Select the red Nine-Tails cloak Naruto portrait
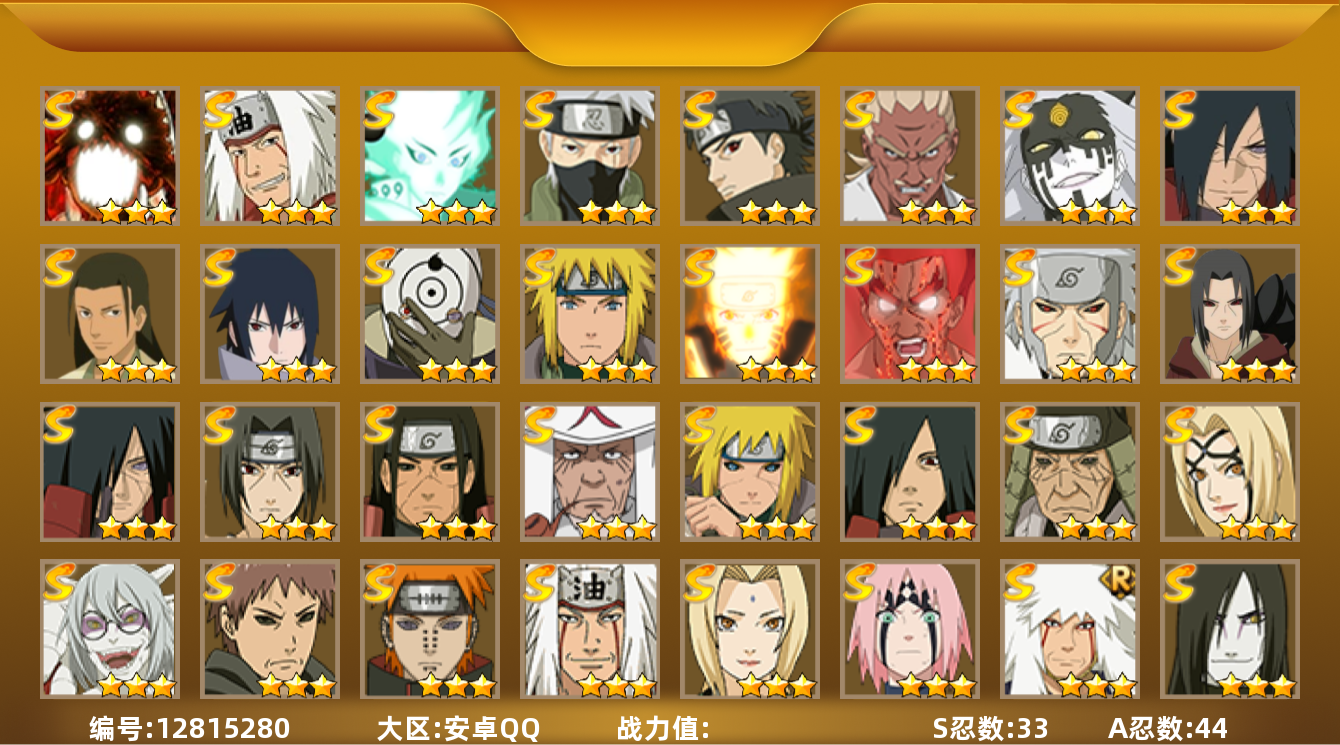The image size is (1340, 745). point(110,156)
